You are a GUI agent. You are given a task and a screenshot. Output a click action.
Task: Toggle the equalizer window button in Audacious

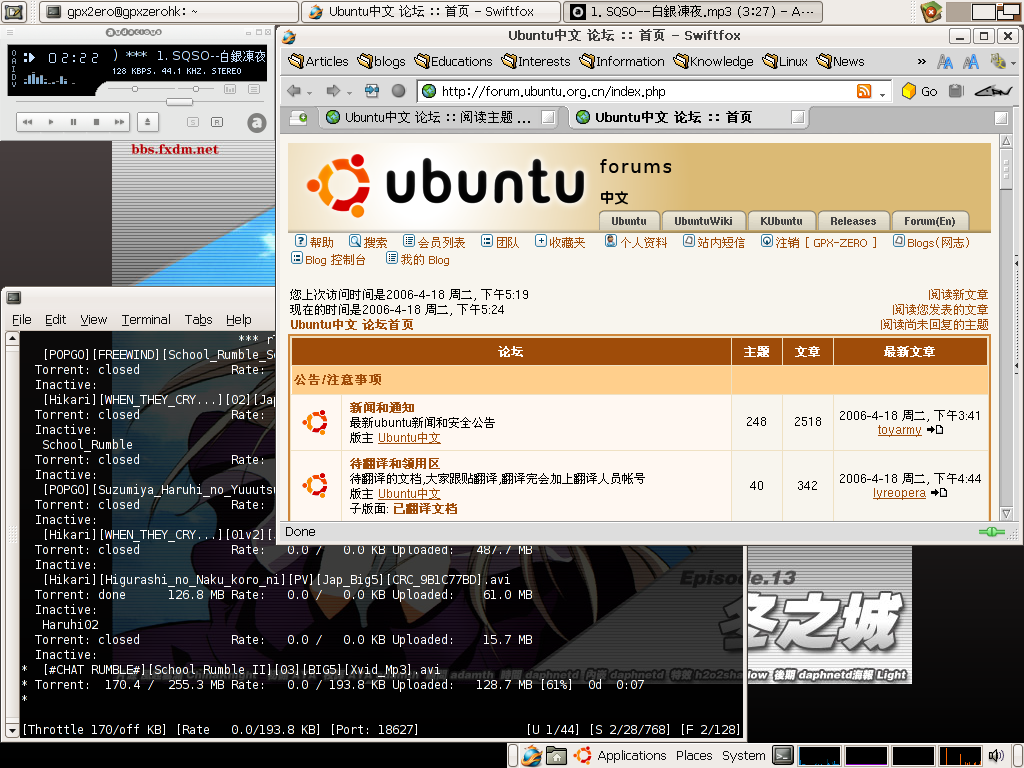click(230, 89)
